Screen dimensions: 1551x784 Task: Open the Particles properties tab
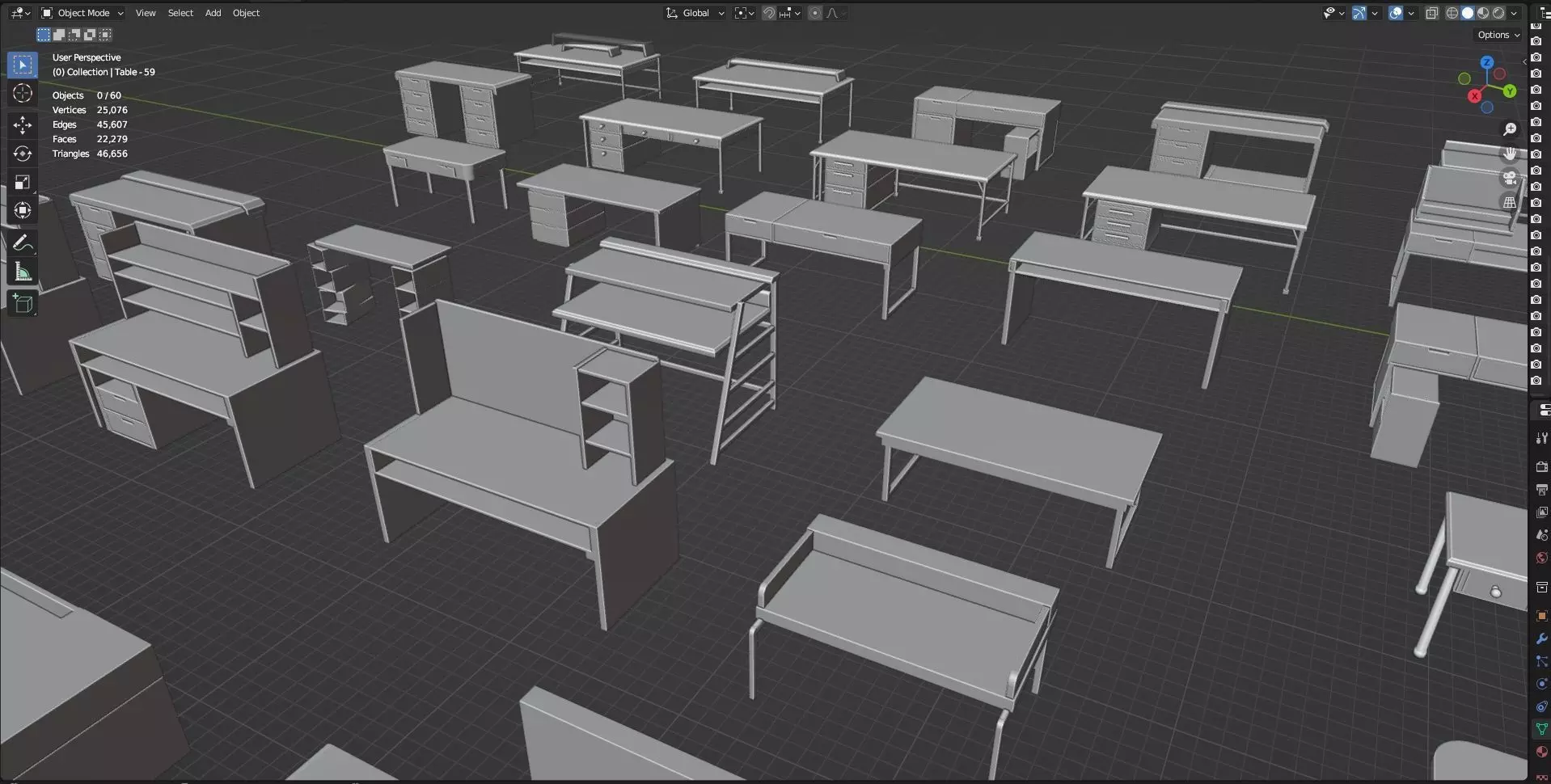(x=1541, y=661)
